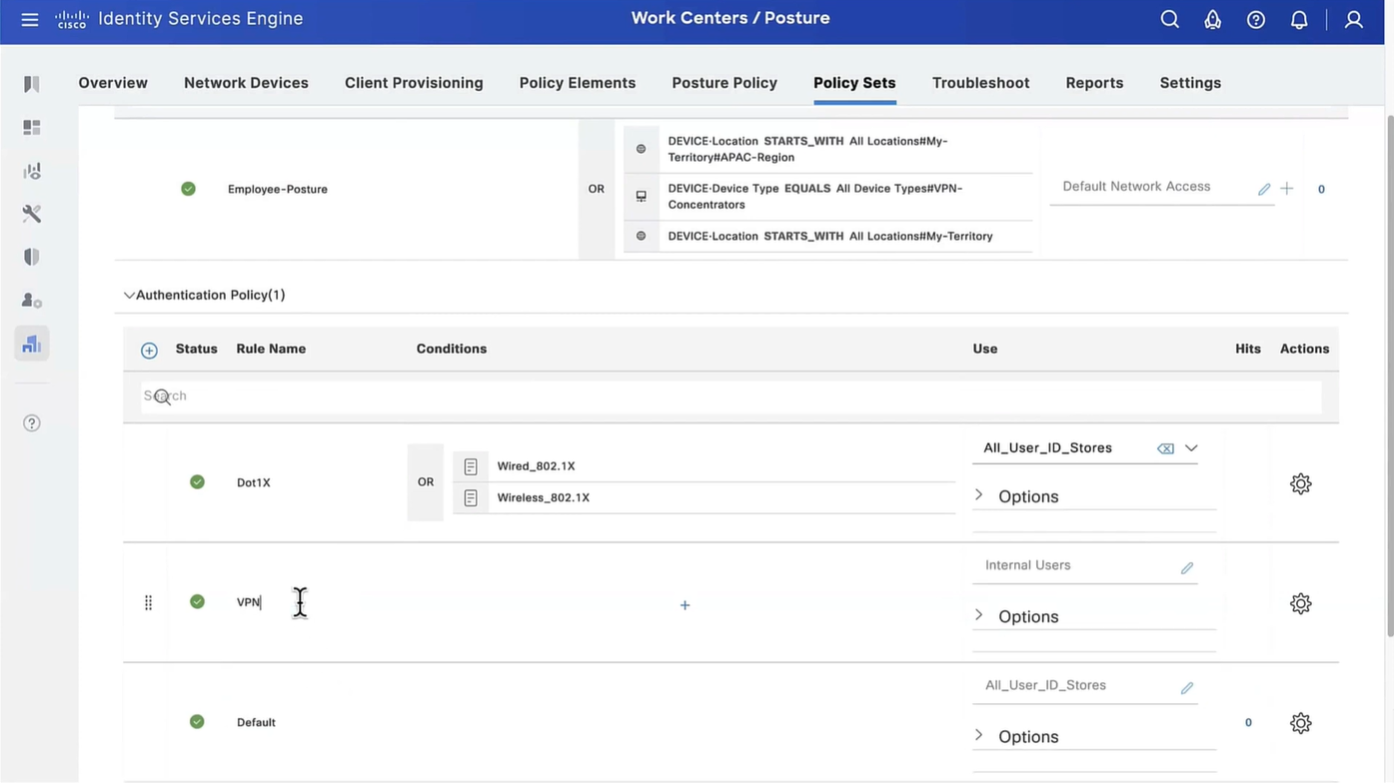The width and height of the screenshot is (1394, 783).
Task: Switch to the Posture Policy tab
Action: (x=724, y=83)
